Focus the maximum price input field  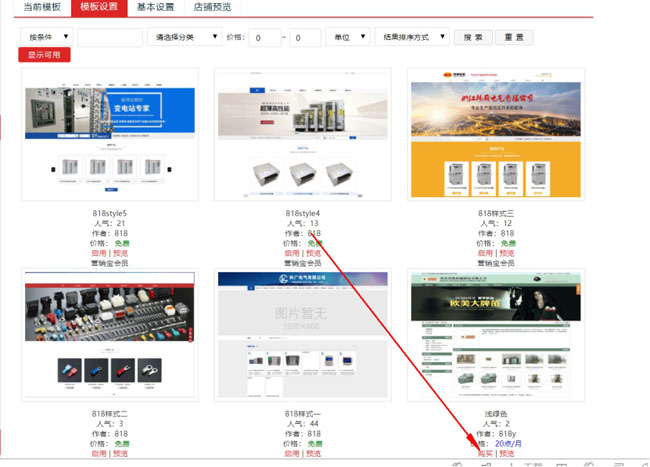pyautogui.click(x=305, y=38)
